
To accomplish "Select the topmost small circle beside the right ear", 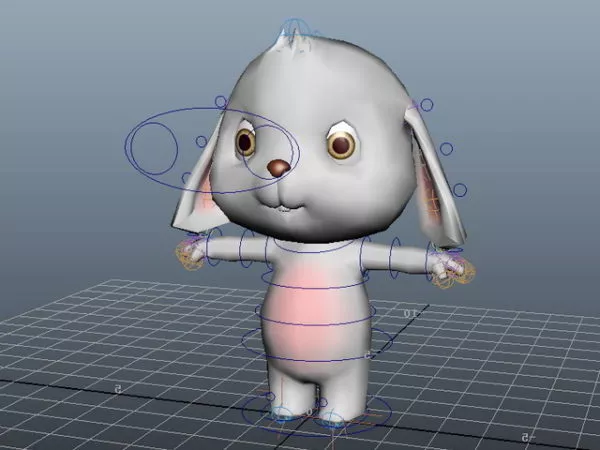I will (x=427, y=104).
